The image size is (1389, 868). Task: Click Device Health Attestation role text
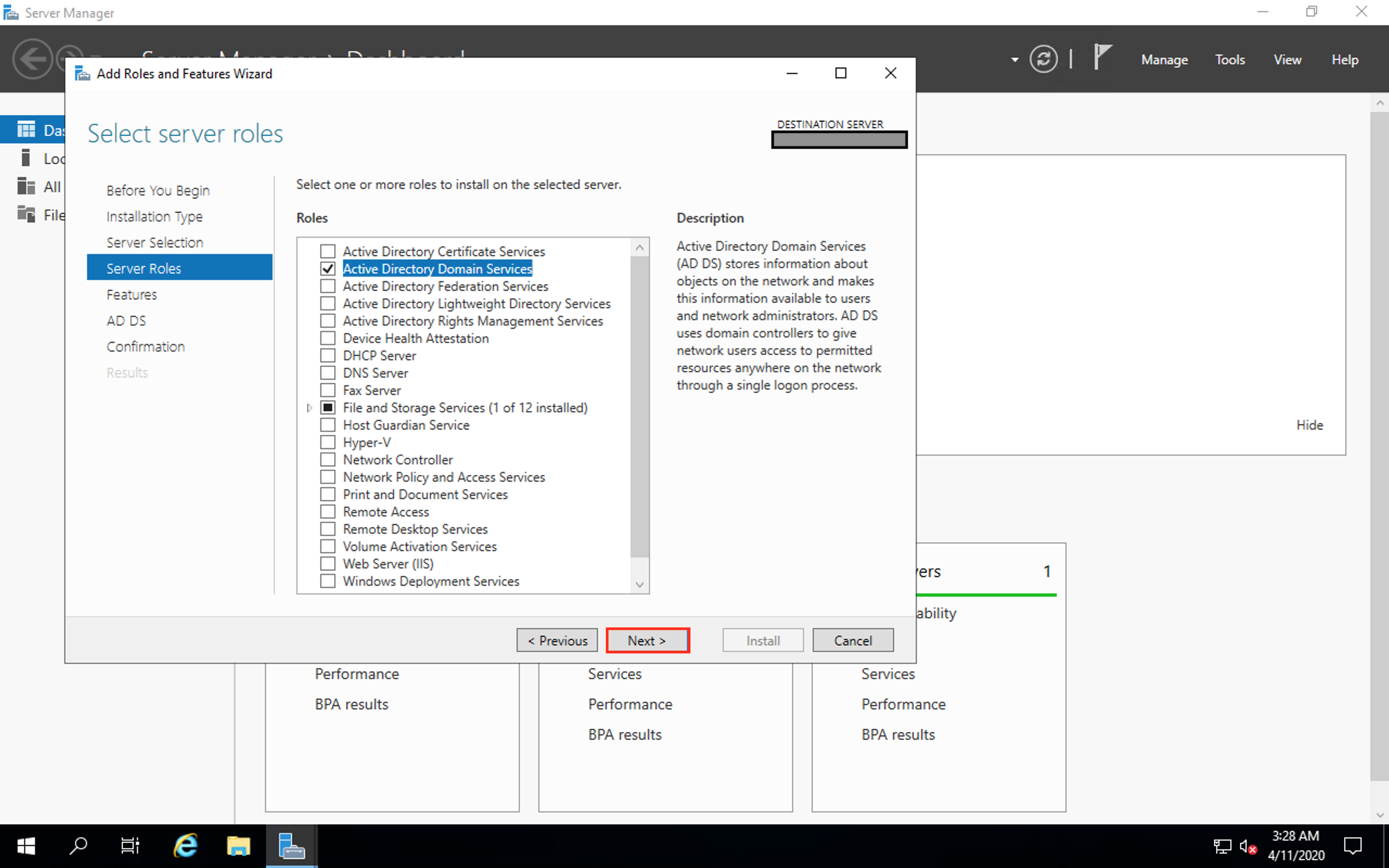point(416,338)
